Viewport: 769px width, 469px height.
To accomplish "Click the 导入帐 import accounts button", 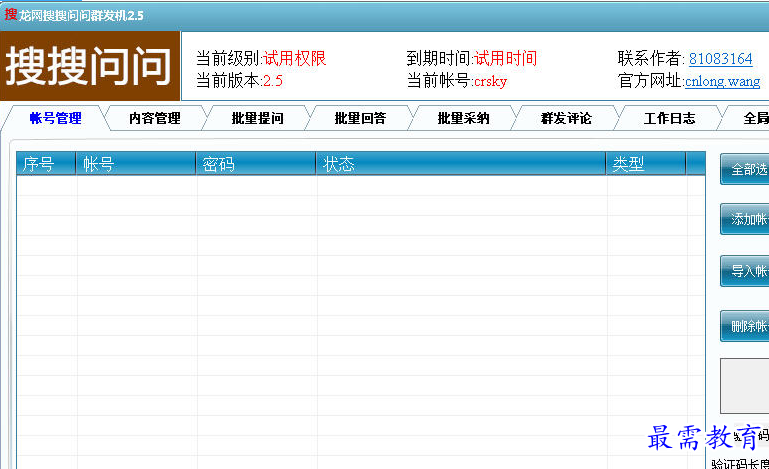I will pyautogui.click(x=744, y=271).
